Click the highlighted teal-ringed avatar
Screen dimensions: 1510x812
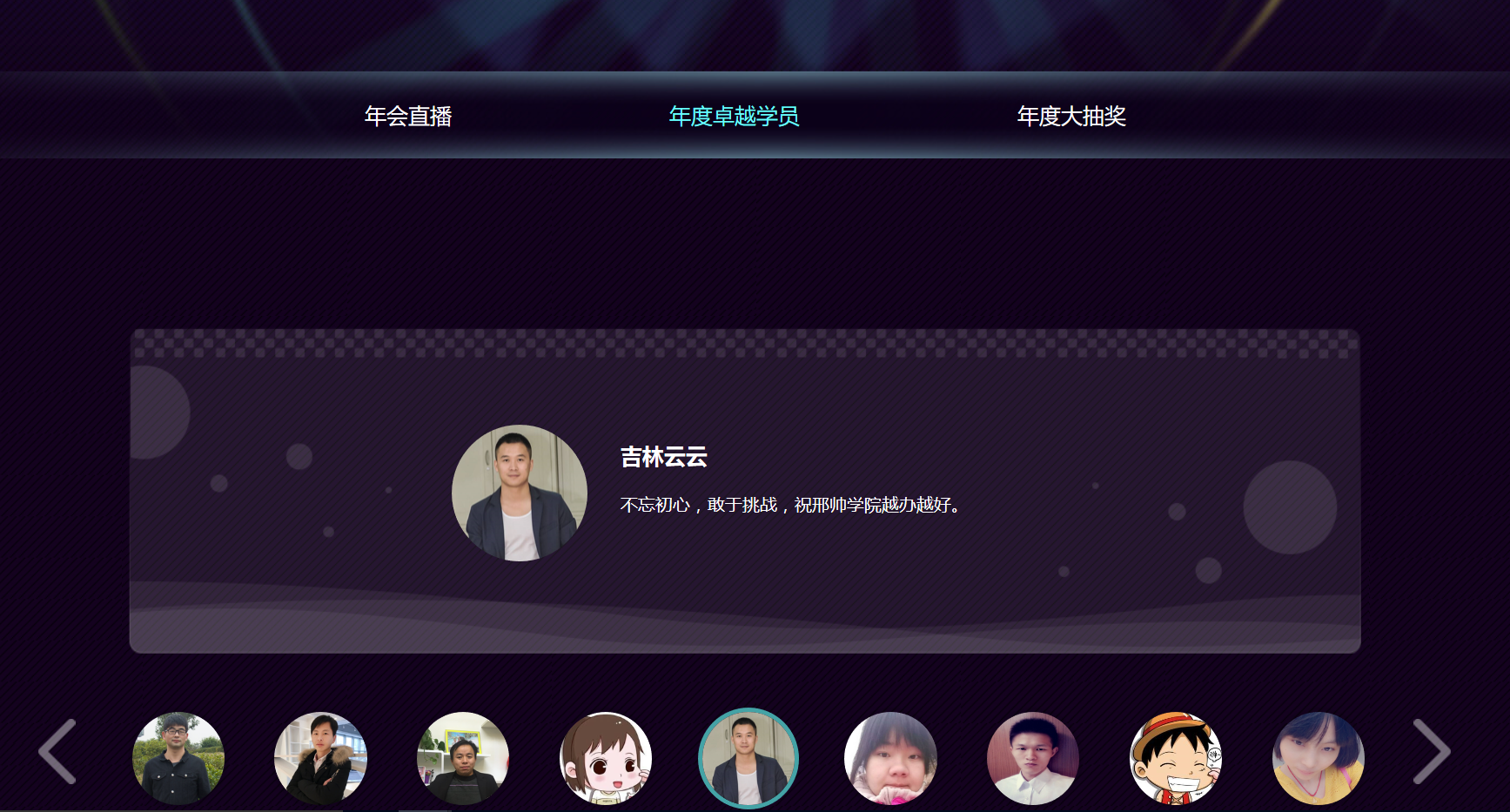click(748, 758)
